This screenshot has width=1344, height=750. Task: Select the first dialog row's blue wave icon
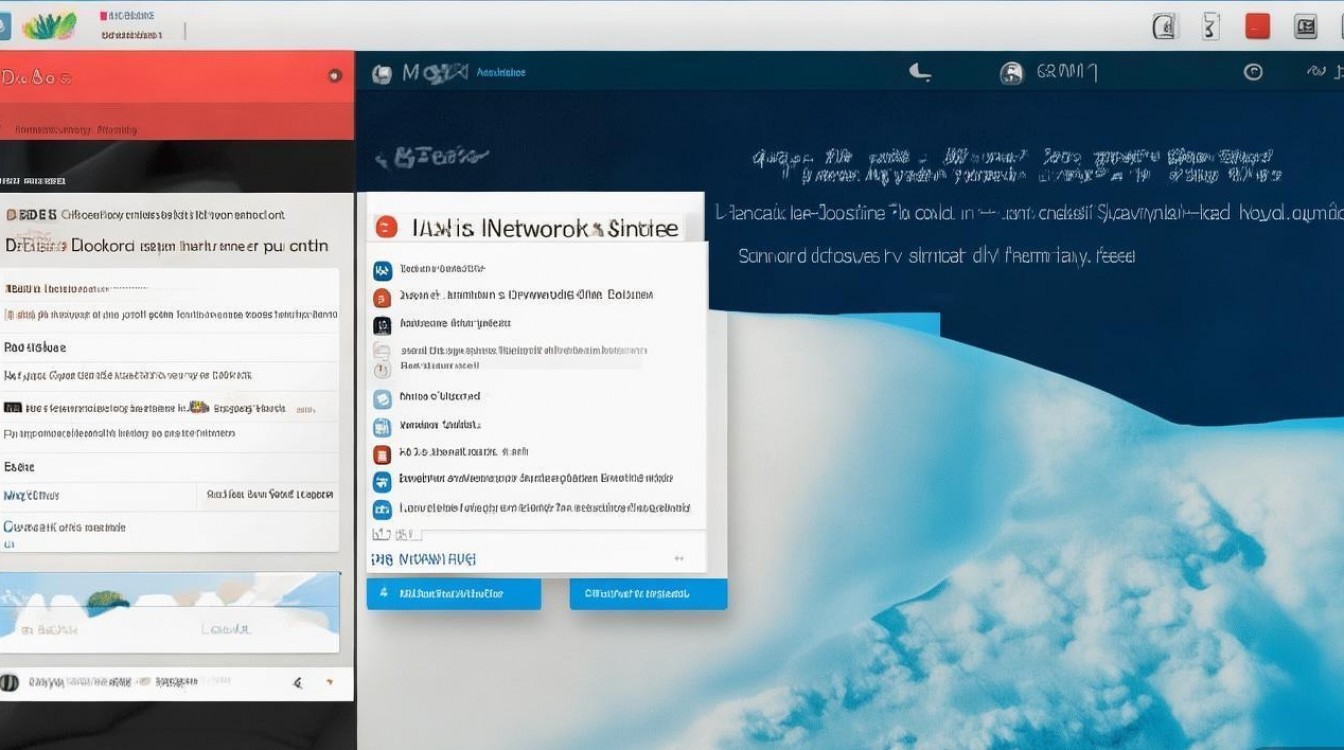click(x=381, y=270)
